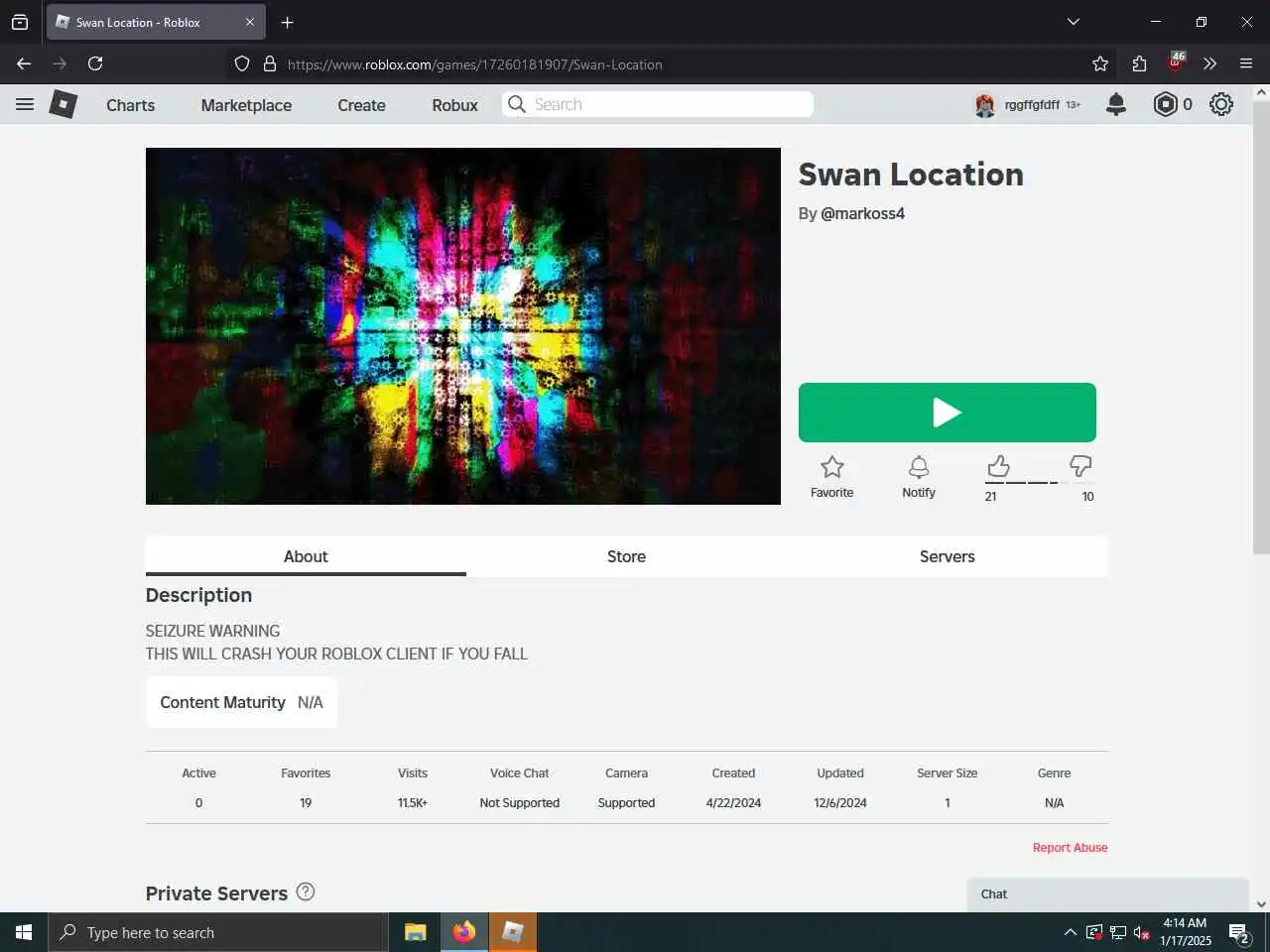View site security padlock info
The width and height of the screenshot is (1270, 952).
coord(269,63)
